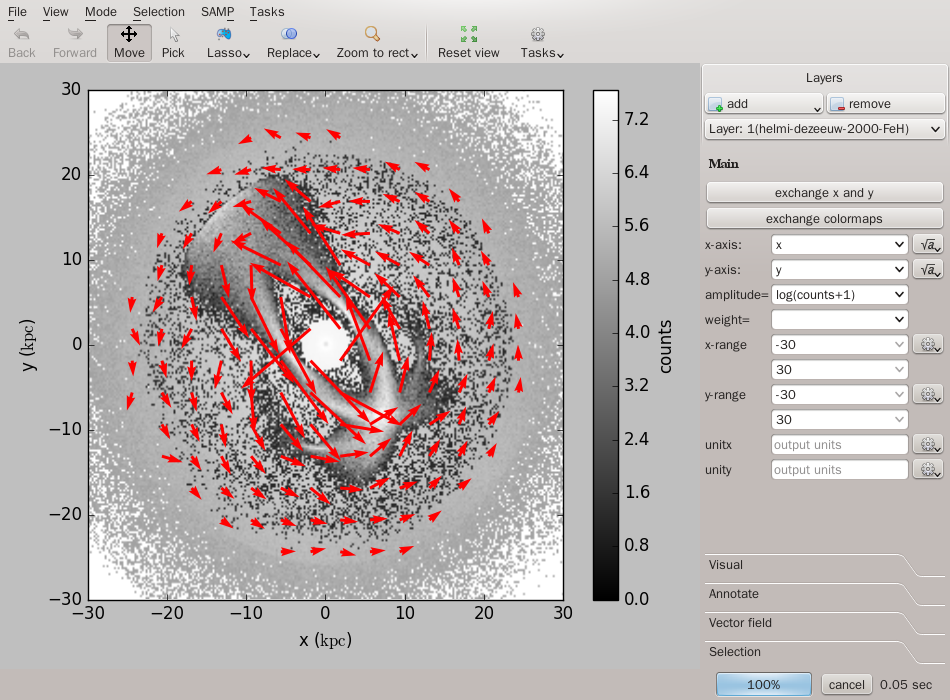This screenshot has height=700, width=950.
Task: Expand the Visual panel section
Action: 726,565
